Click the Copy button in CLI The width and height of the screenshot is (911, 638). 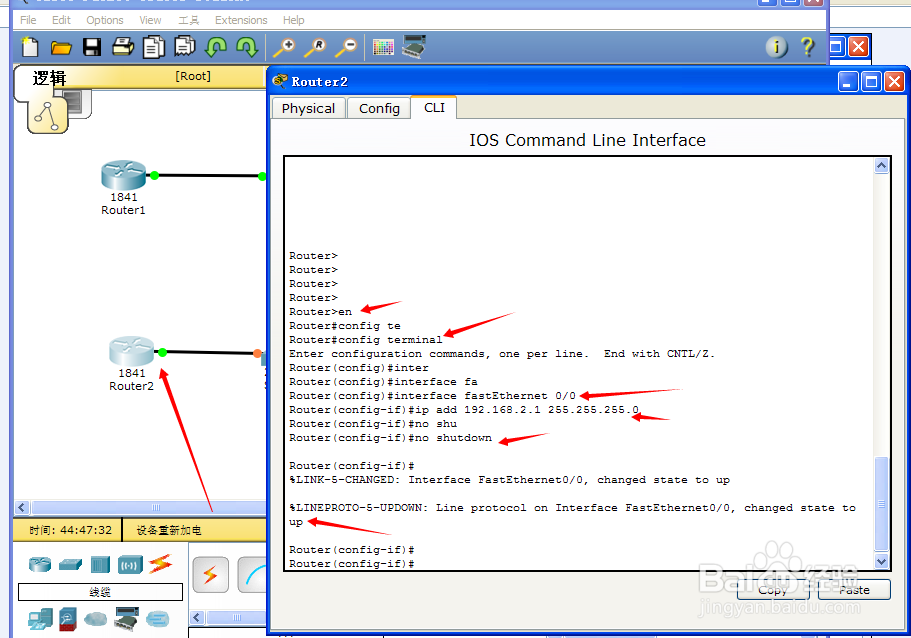pyautogui.click(x=773, y=590)
